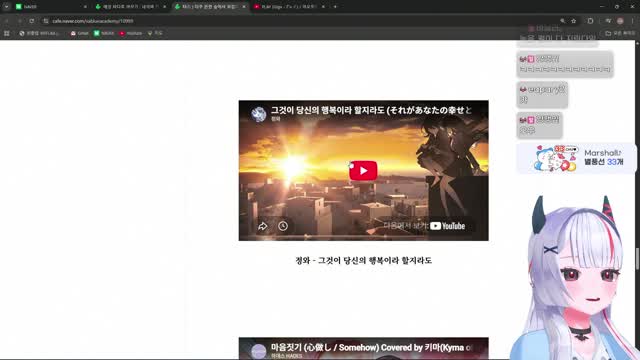
Task: Open the tab search dropdown arrow
Action: pyautogui.click(x=6, y=7)
